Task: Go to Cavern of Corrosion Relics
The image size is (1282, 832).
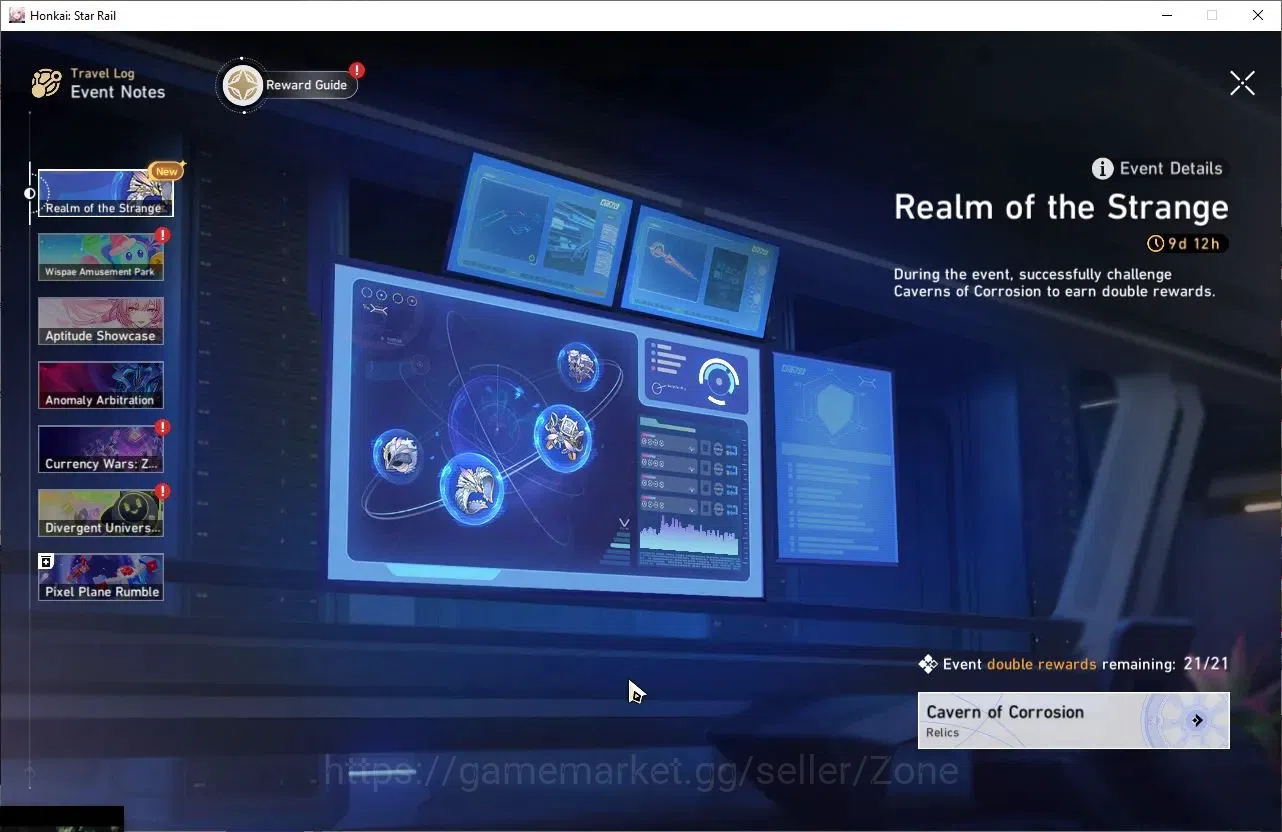Action: click(x=1073, y=720)
